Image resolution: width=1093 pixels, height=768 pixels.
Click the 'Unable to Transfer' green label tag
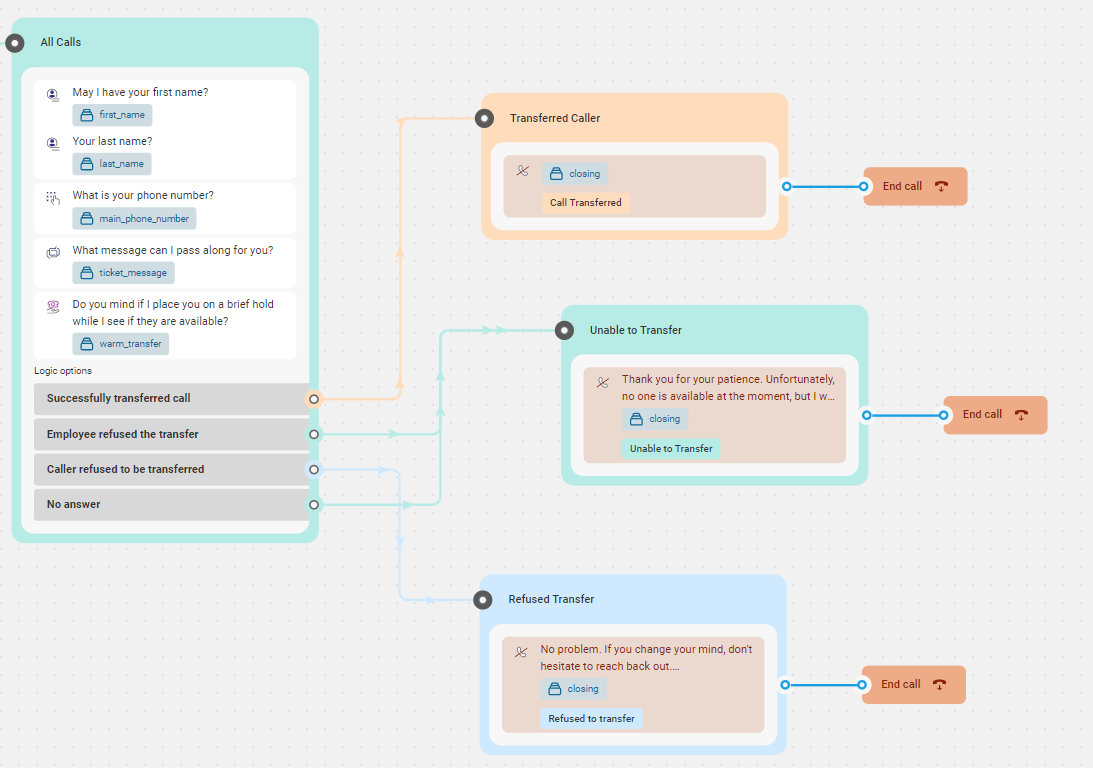671,449
